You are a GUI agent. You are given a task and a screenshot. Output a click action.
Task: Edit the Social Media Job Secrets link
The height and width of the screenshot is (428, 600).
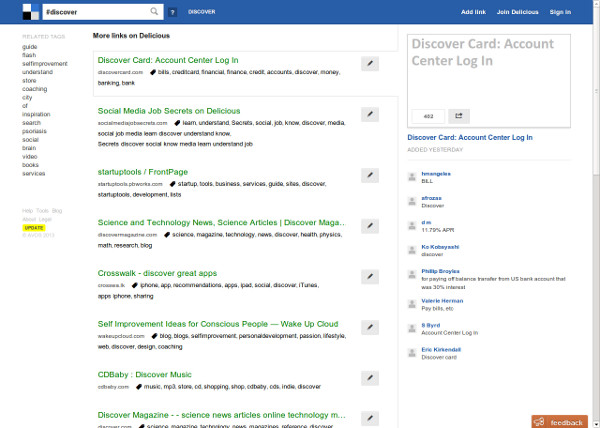coord(370,114)
